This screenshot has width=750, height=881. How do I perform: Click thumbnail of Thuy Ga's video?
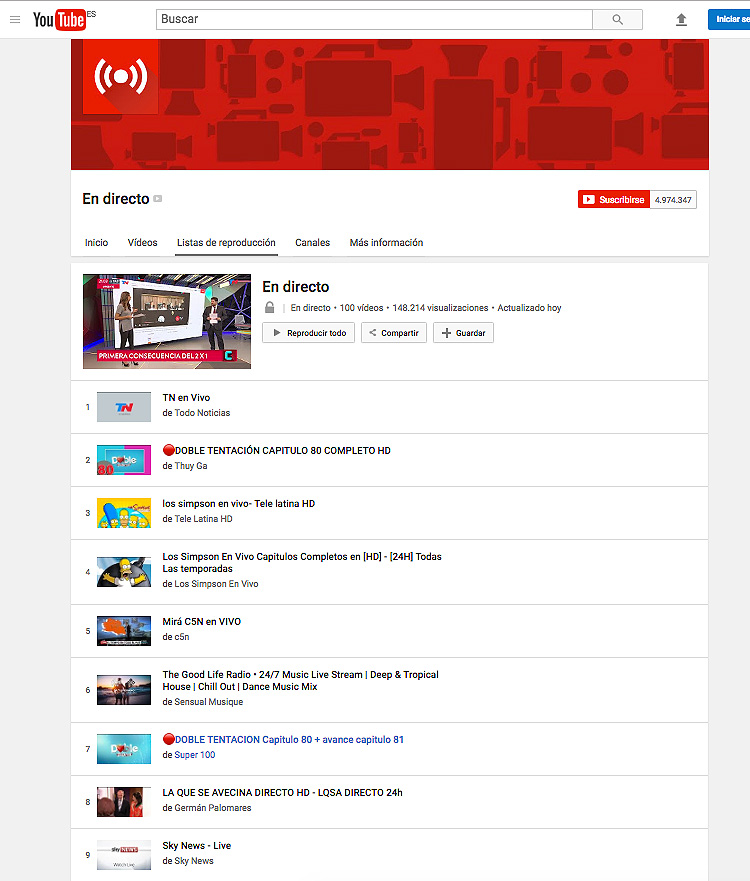[x=124, y=460]
